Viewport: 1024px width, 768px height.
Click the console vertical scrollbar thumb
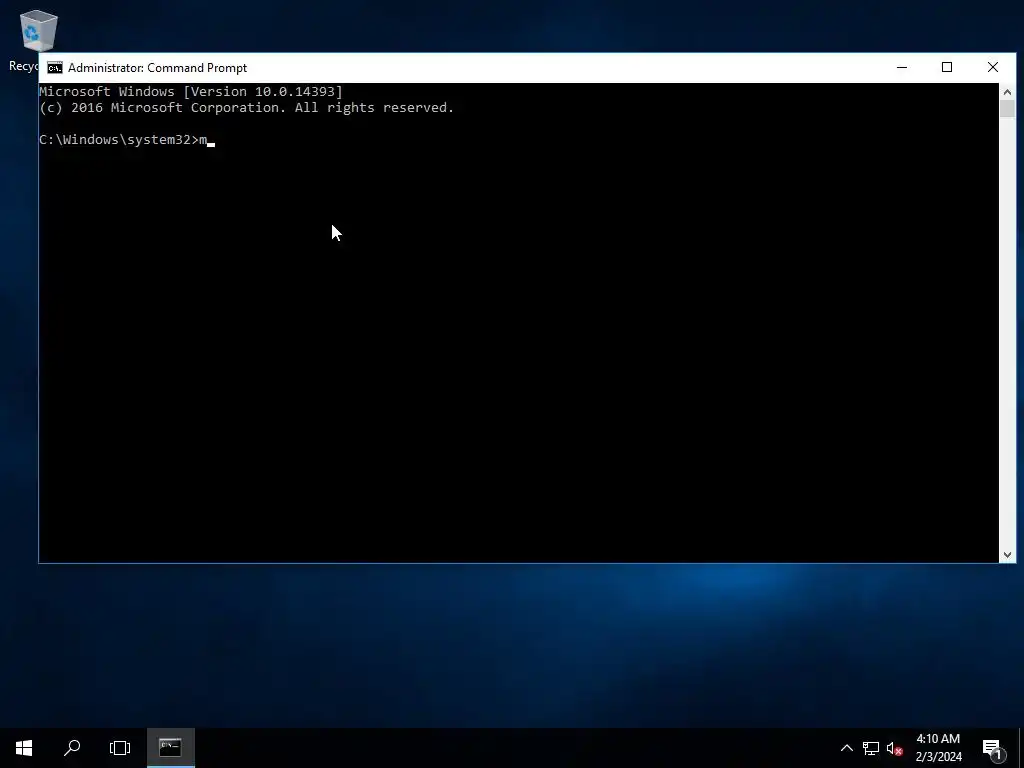click(1007, 109)
